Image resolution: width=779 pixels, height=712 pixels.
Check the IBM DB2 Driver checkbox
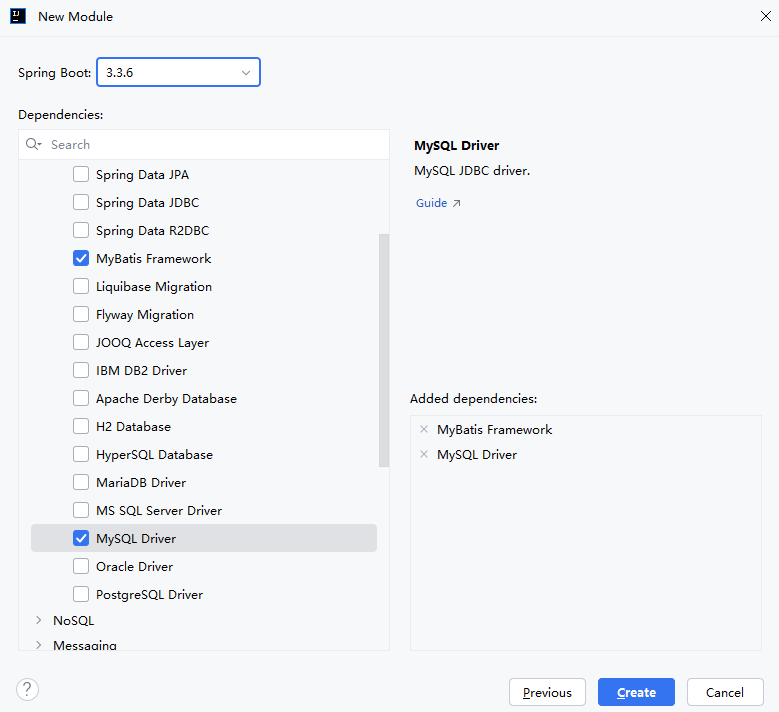(x=81, y=370)
